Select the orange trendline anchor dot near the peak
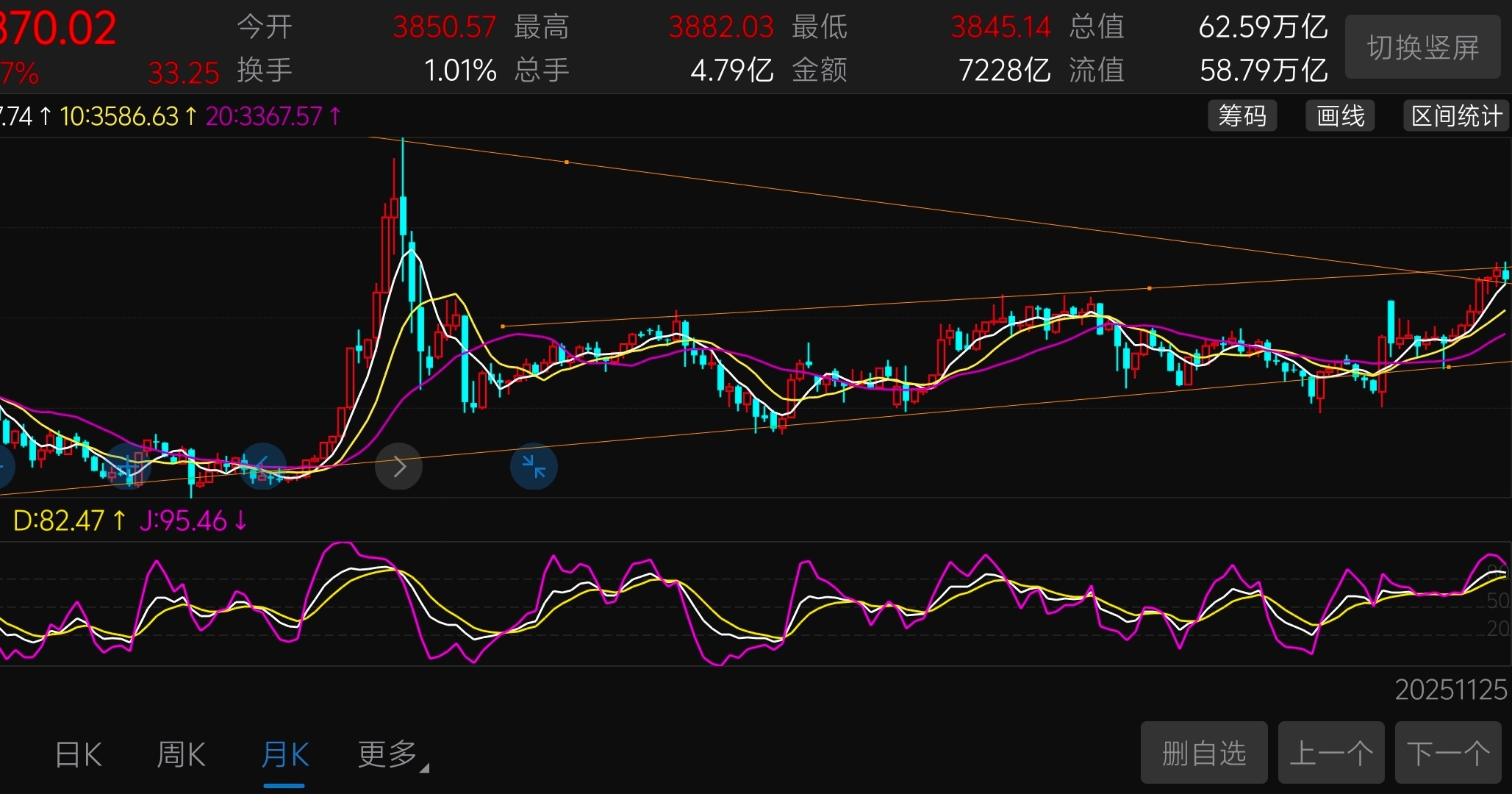Image resolution: width=1512 pixels, height=794 pixels. (x=566, y=162)
